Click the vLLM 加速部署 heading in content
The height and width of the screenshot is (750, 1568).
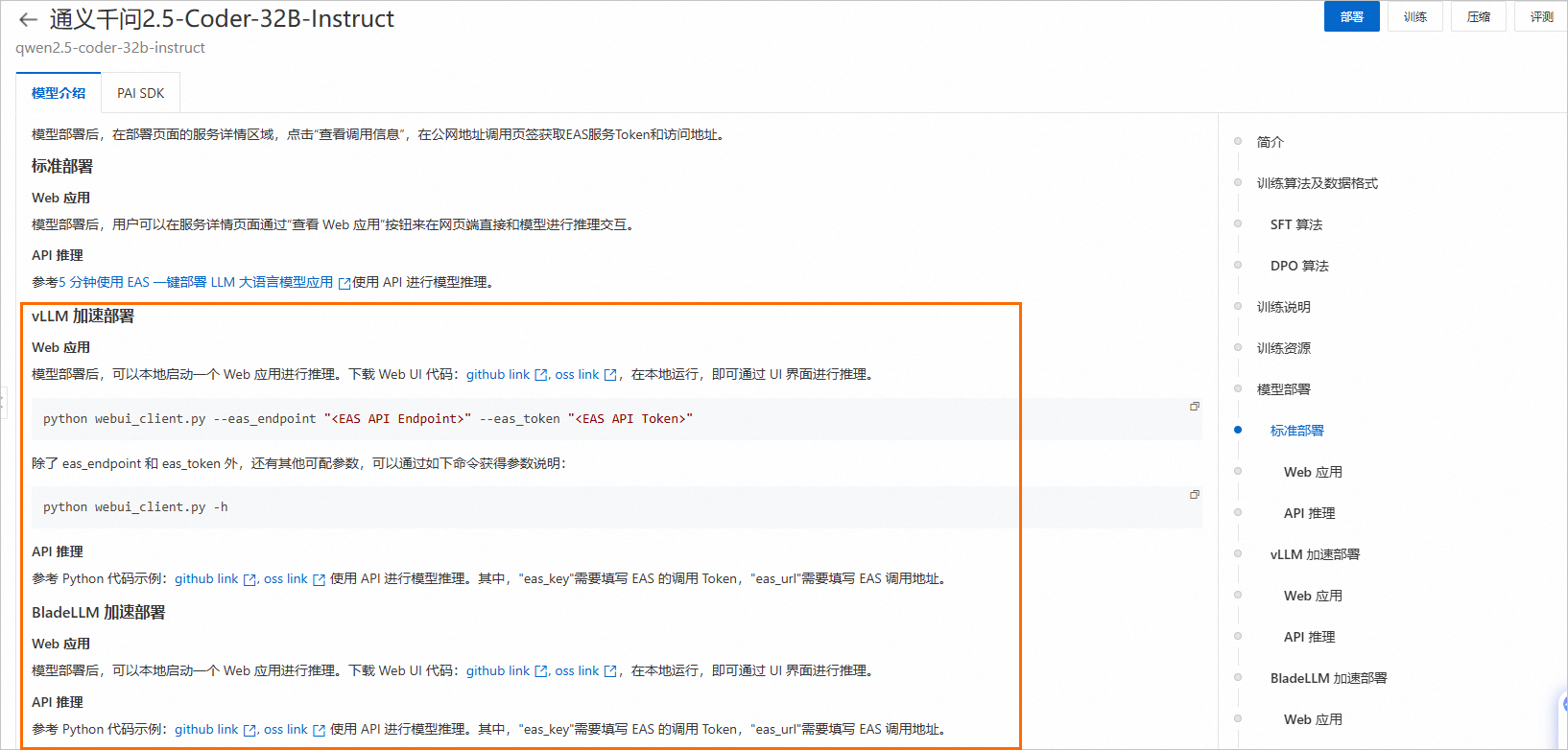(83, 316)
